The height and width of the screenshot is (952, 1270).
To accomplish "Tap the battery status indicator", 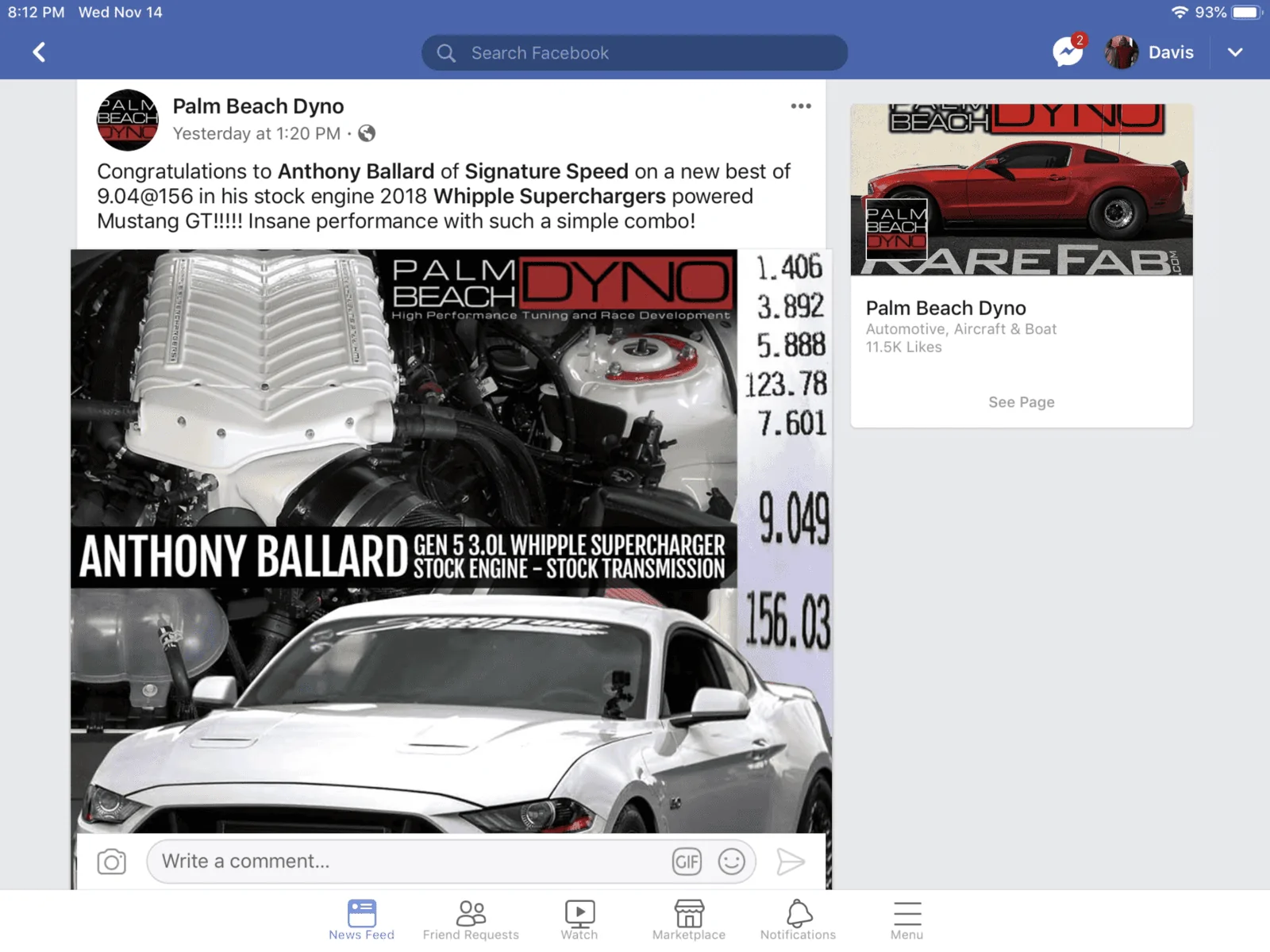I will click(x=1247, y=13).
